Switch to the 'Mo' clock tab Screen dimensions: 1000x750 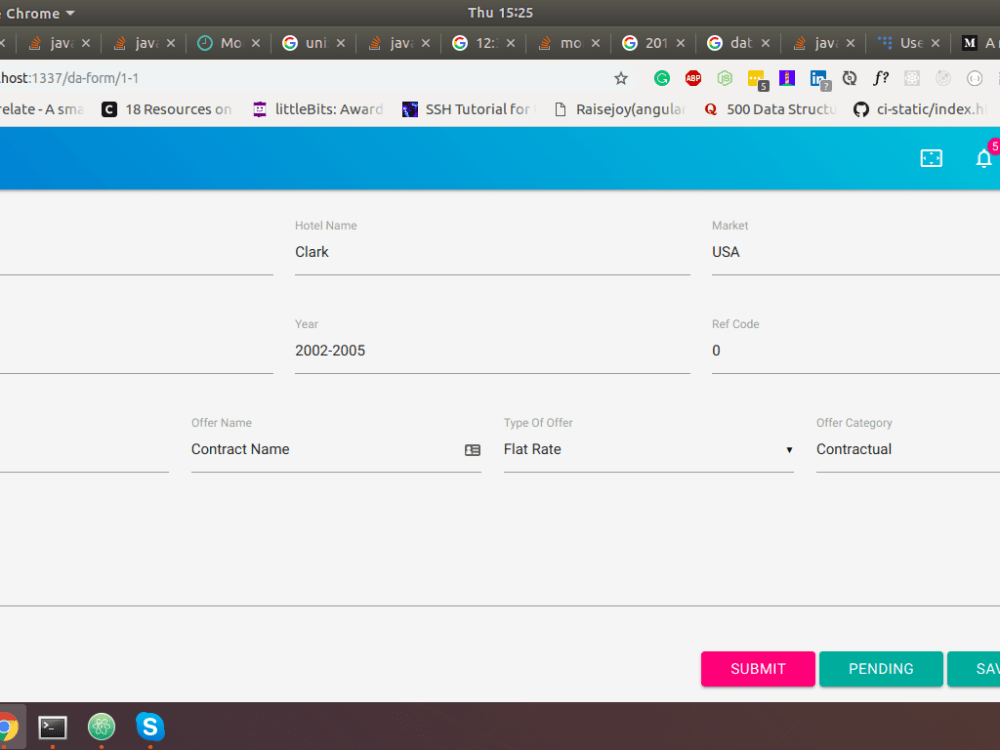point(228,43)
